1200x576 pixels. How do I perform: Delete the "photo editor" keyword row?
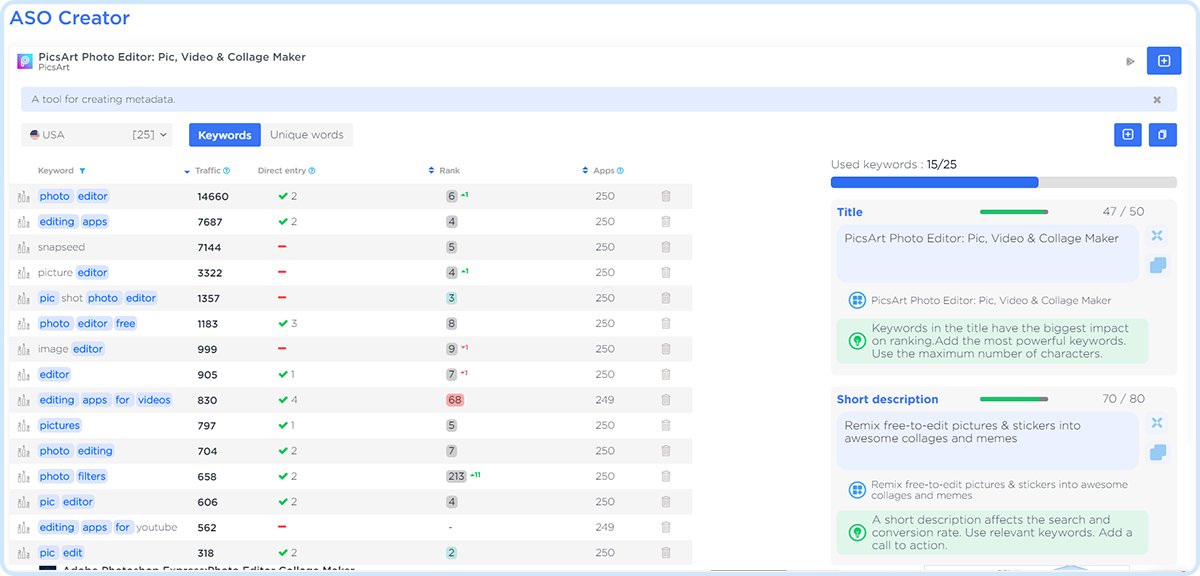point(666,196)
